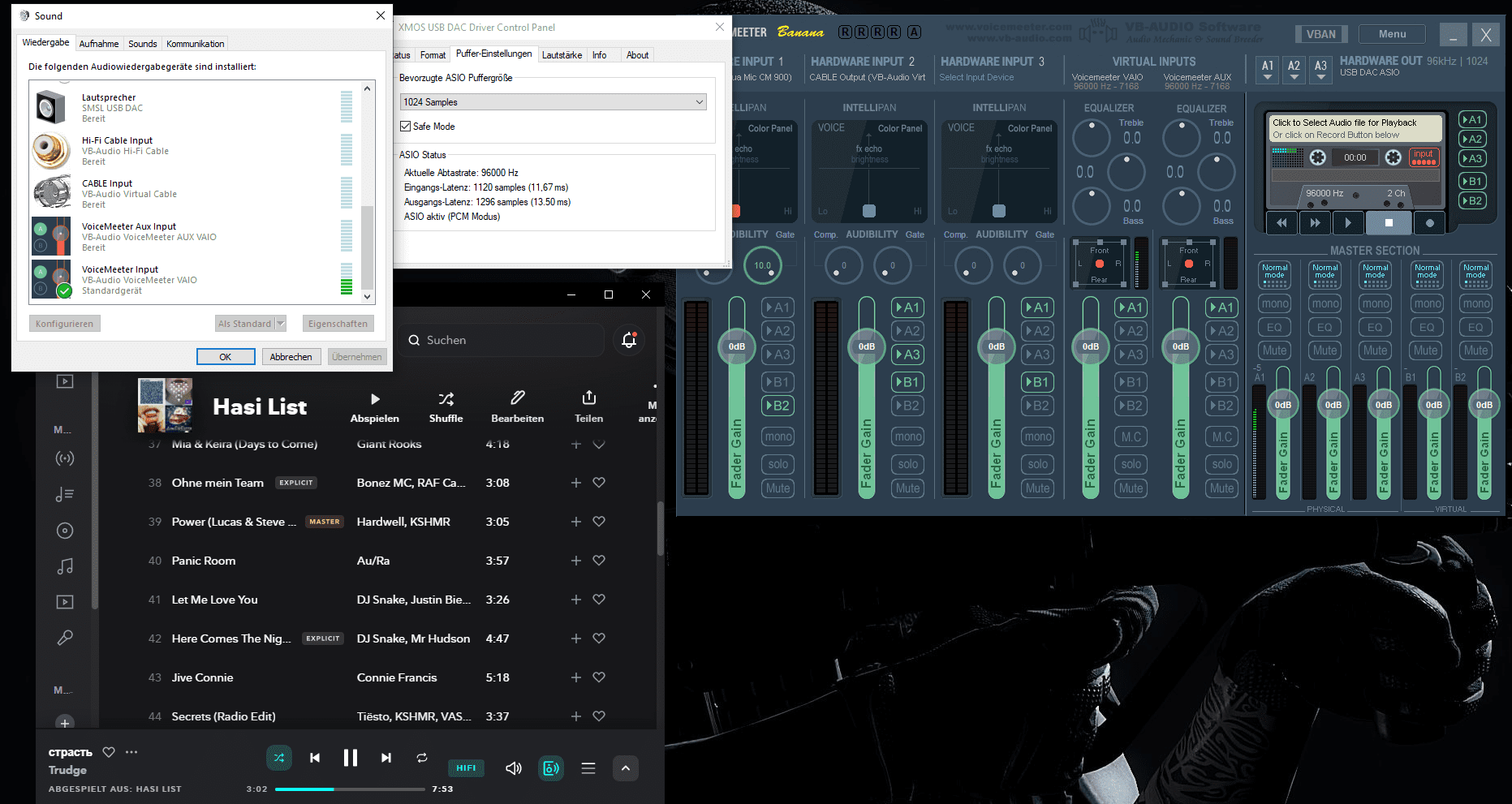Favorite the track Let Me Love You
The image size is (1512, 804).
[x=599, y=600]
